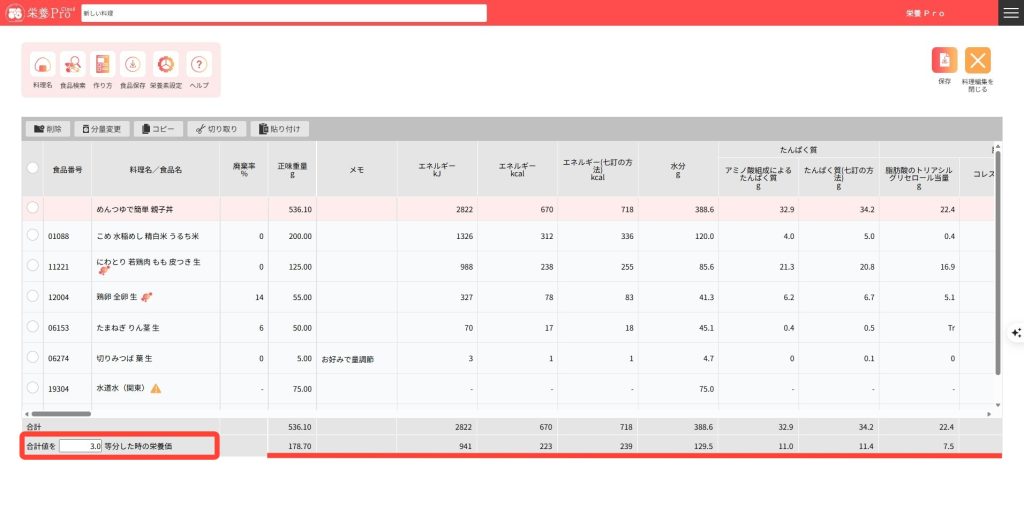Screen dimensions: 1024x508
Task: Click the エネルギー kJ column header
Action: pyautogui.click(x=437, y=169)
